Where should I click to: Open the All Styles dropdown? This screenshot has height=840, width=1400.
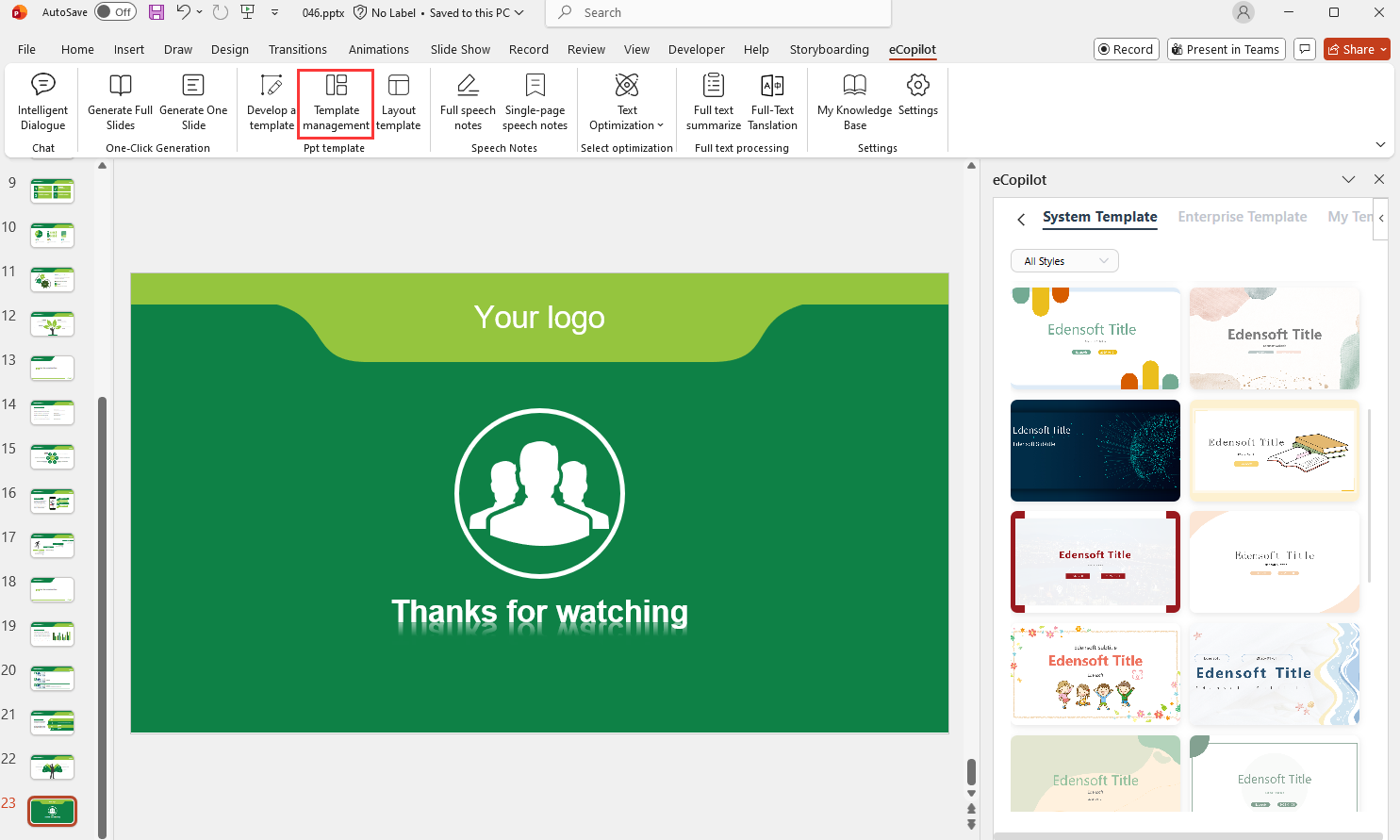(1064, 260)
